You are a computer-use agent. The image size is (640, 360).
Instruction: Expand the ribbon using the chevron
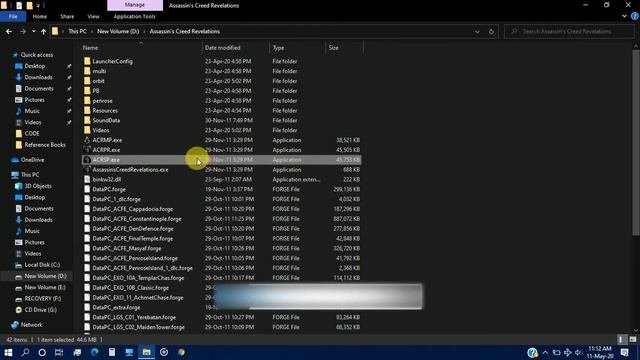[x=624, y=16]
